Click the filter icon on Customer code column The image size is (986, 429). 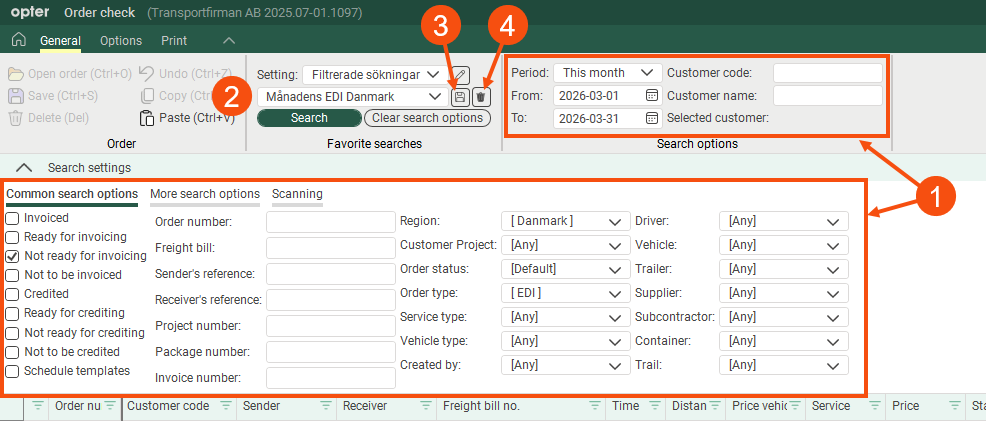click(x=225, y=406)
